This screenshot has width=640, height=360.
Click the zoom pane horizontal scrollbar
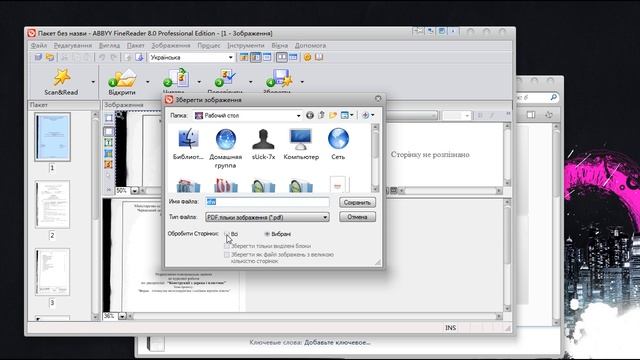coord(314,316)
